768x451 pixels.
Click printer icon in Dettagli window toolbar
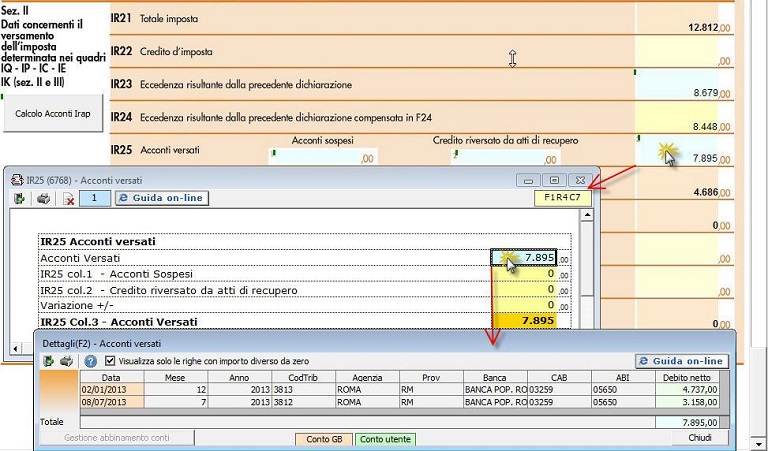66,361
